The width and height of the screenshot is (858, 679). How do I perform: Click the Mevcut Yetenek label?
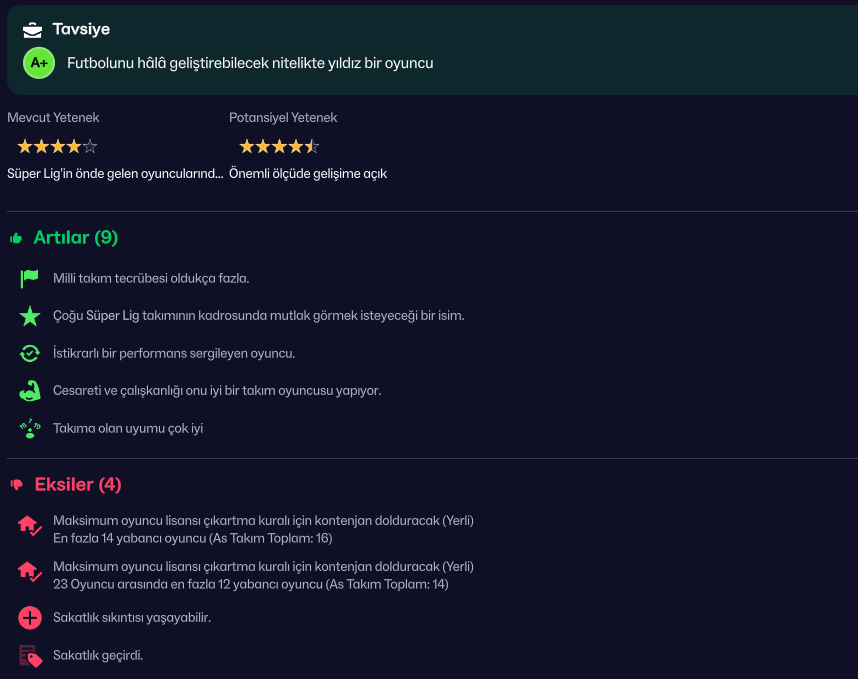[53, 118]
